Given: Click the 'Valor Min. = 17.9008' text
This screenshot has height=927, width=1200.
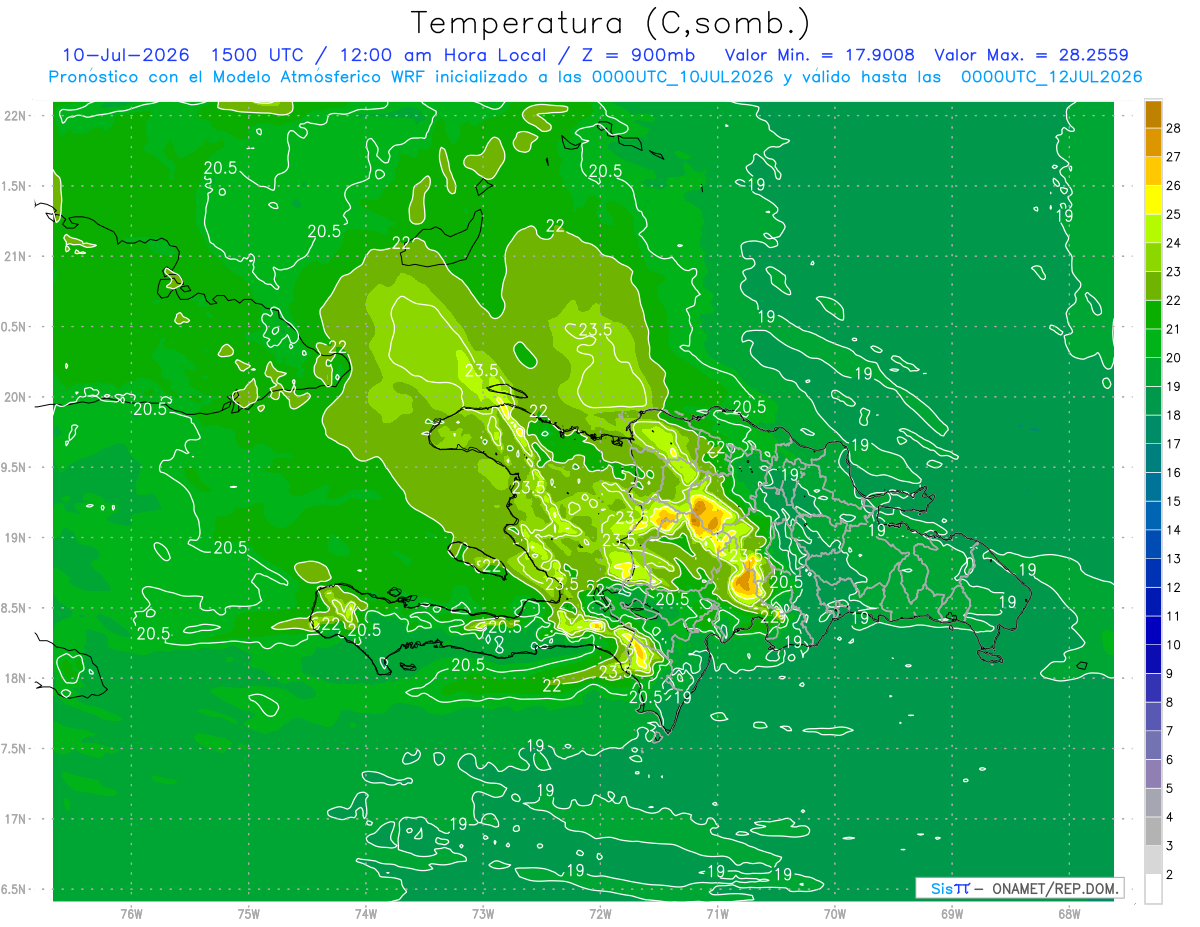Looking at the screenshot, I should click(819, 55).
